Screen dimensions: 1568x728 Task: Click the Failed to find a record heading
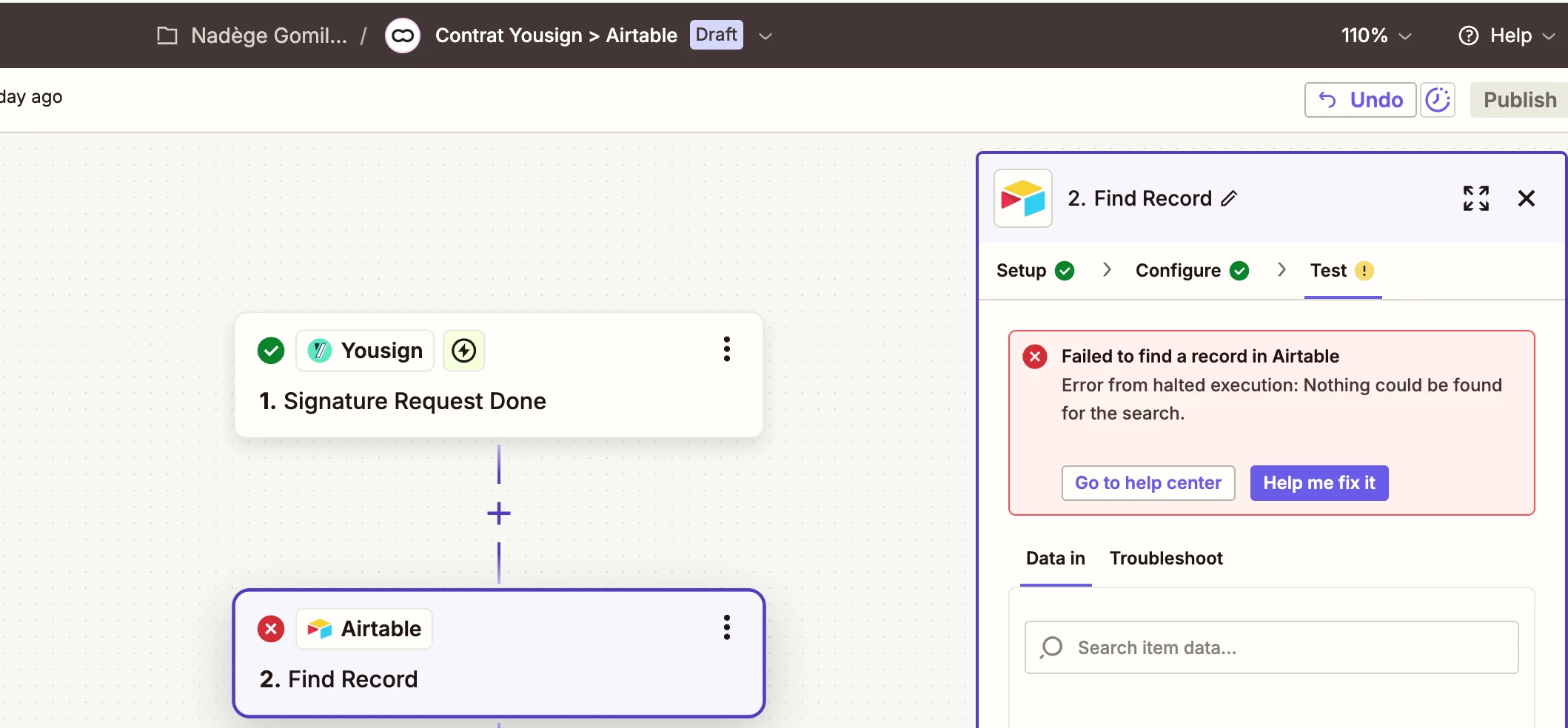[1200, 357]
